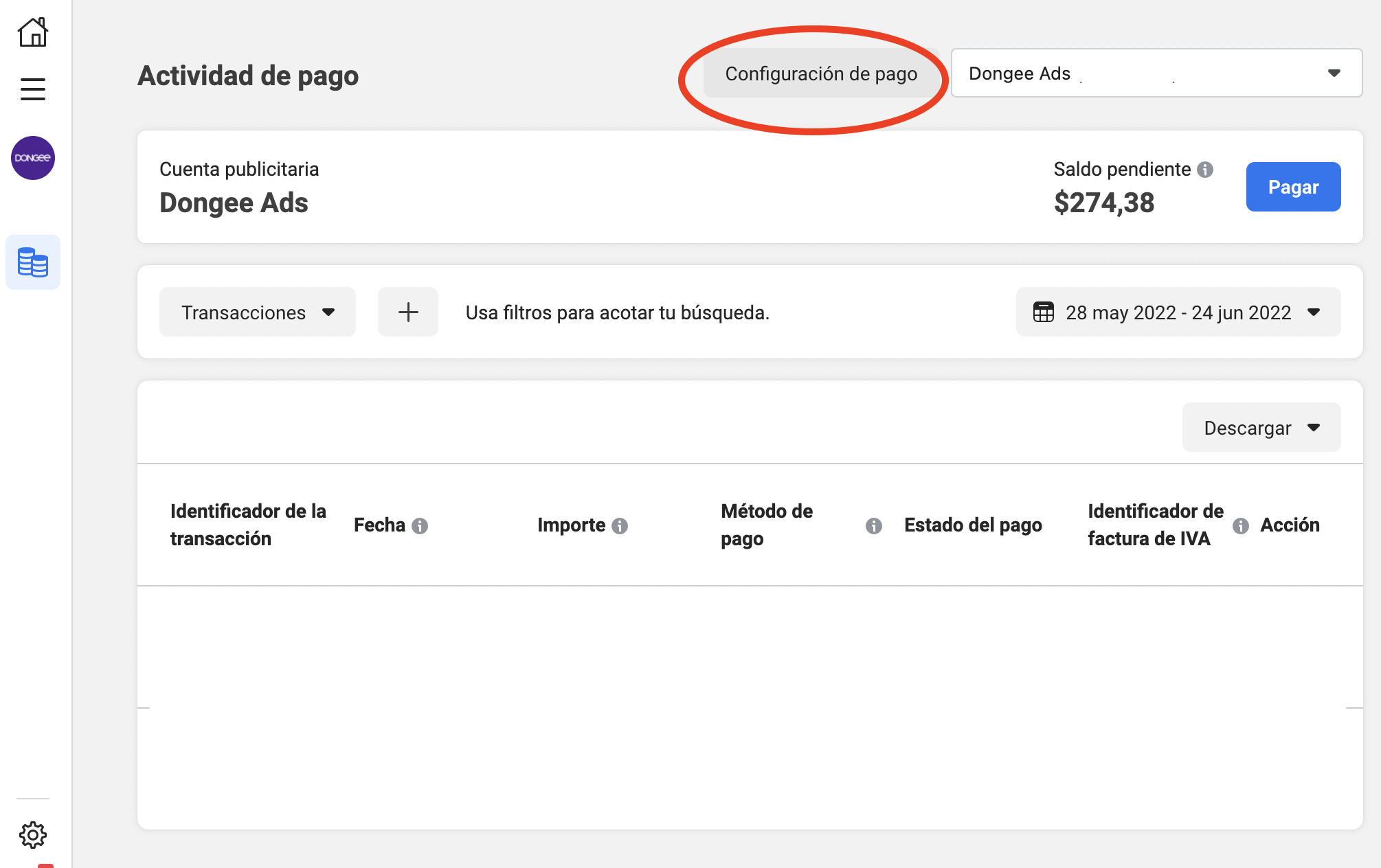Click the Importe column header
Screen dimensions: 1381x868
(x=571, y=525)
